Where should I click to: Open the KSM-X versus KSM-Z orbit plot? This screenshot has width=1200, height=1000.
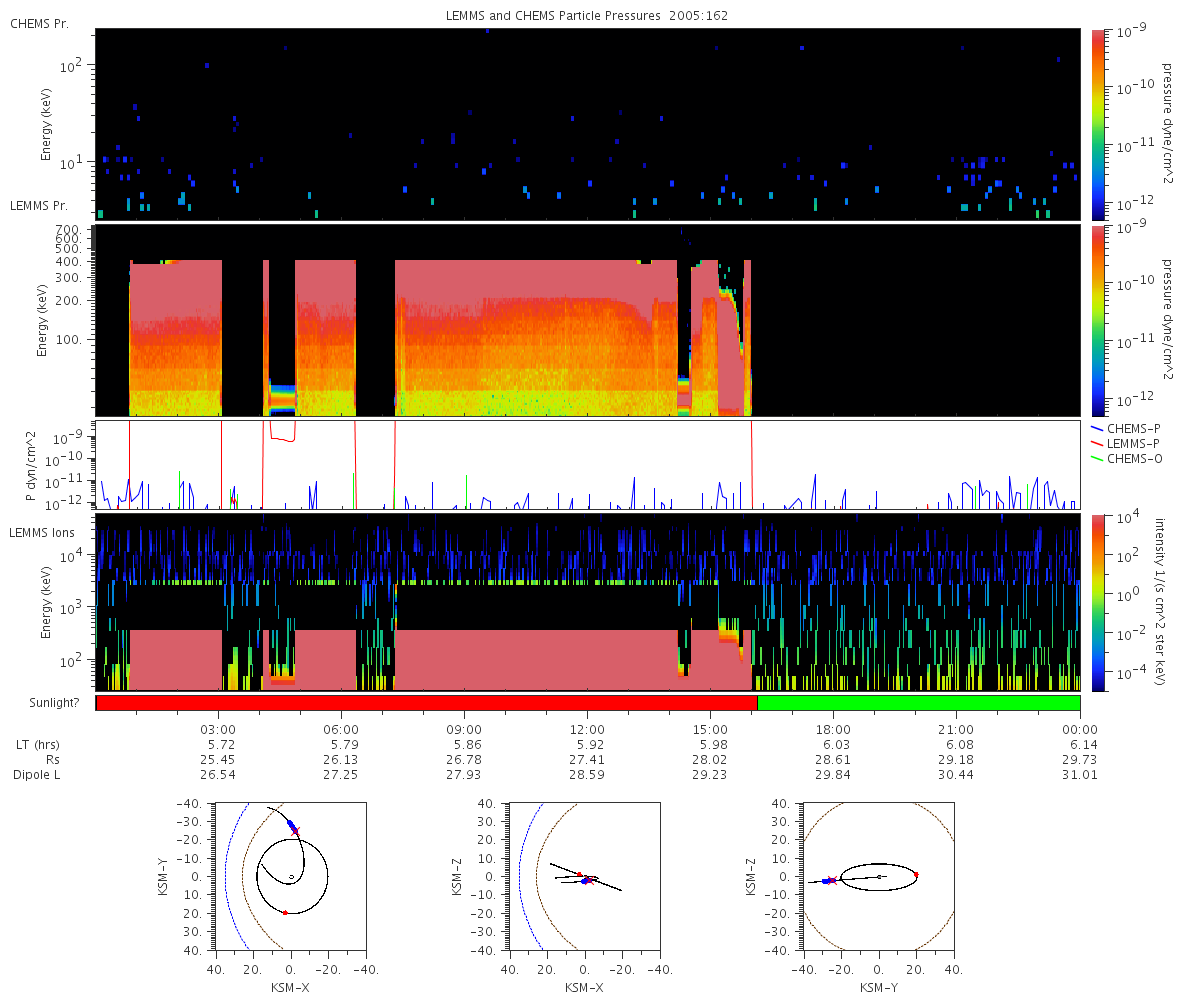coord(585,876)
